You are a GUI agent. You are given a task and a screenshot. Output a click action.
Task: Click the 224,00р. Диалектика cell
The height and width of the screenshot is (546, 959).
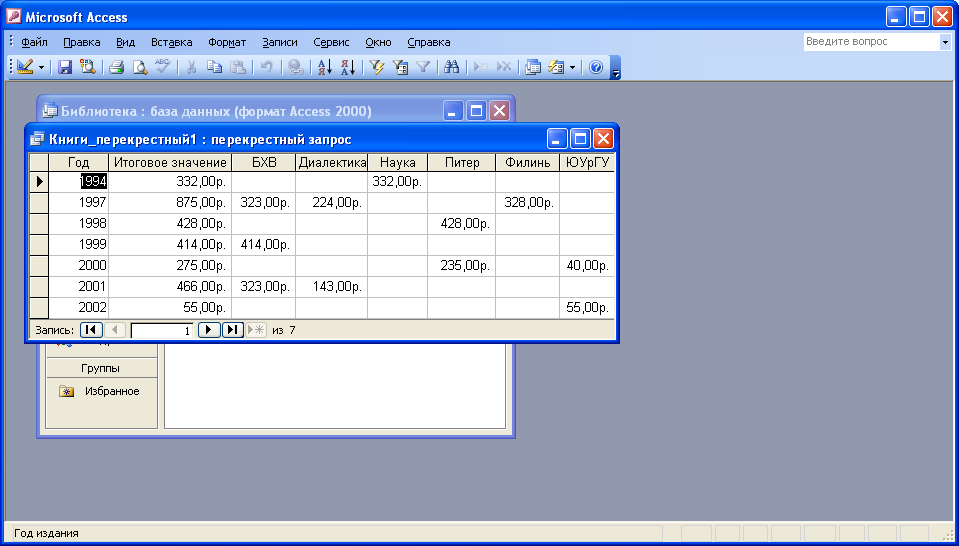[x=331, y=202]
